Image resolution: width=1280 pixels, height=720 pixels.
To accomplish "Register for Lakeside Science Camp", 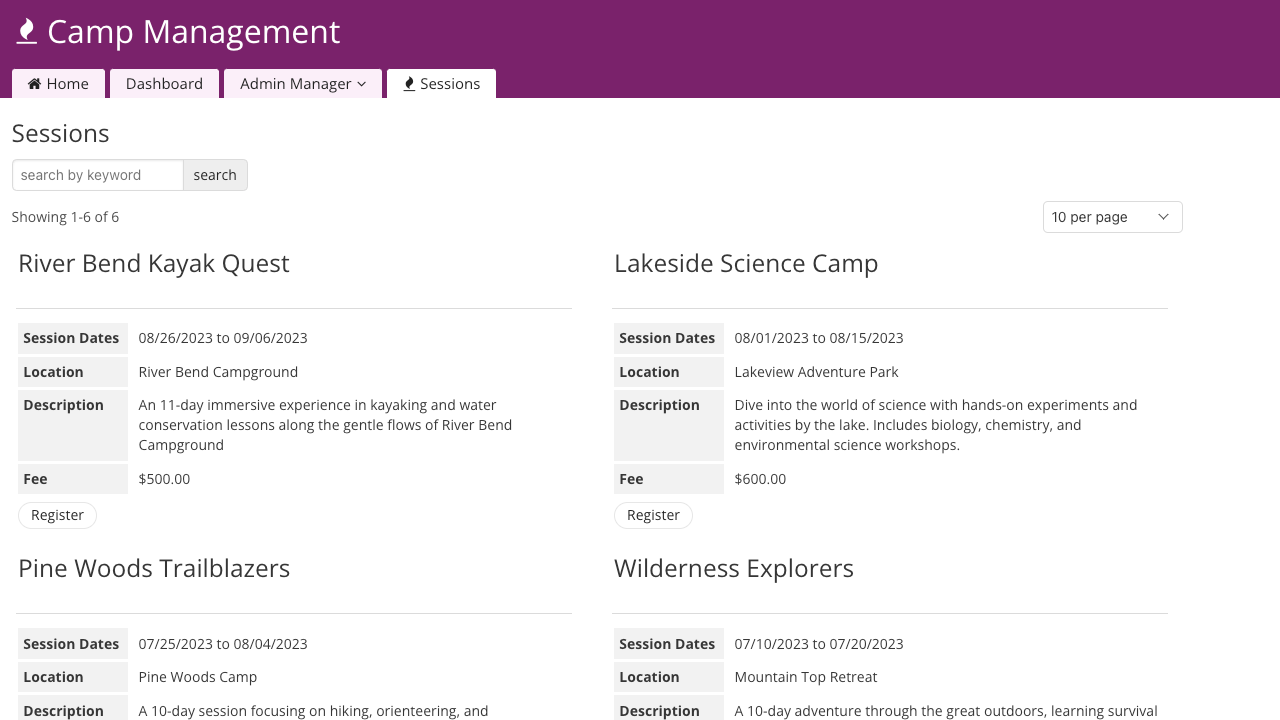I will coord(653,515).
